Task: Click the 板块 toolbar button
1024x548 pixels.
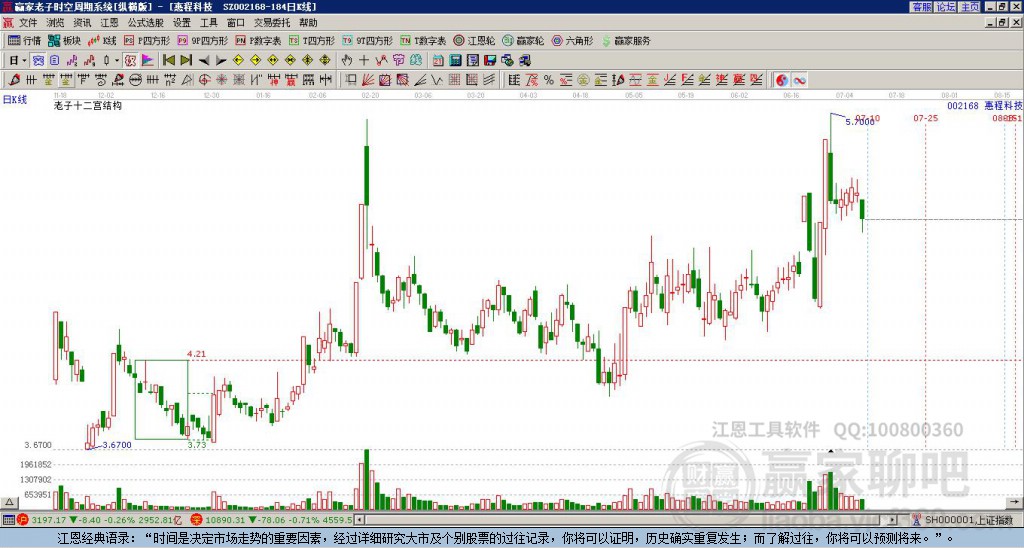Action: [65, 40]
